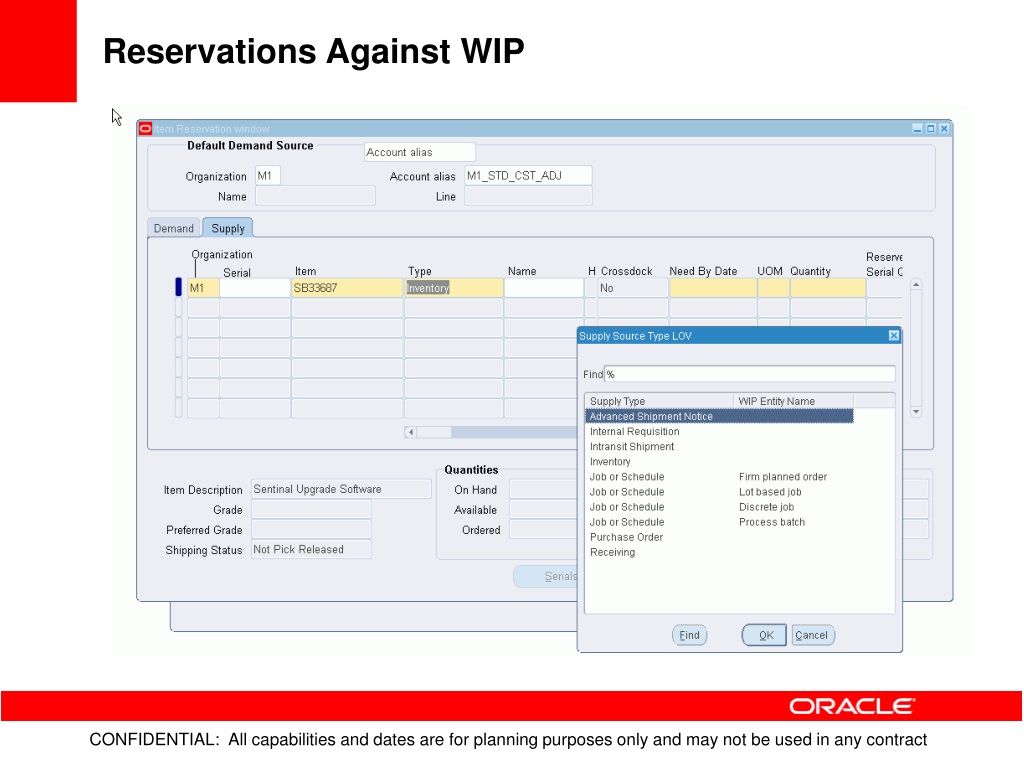Click the Crossdock cell showing No
Viewport: 1024px width, 768px height.
[x=633, y=288]
